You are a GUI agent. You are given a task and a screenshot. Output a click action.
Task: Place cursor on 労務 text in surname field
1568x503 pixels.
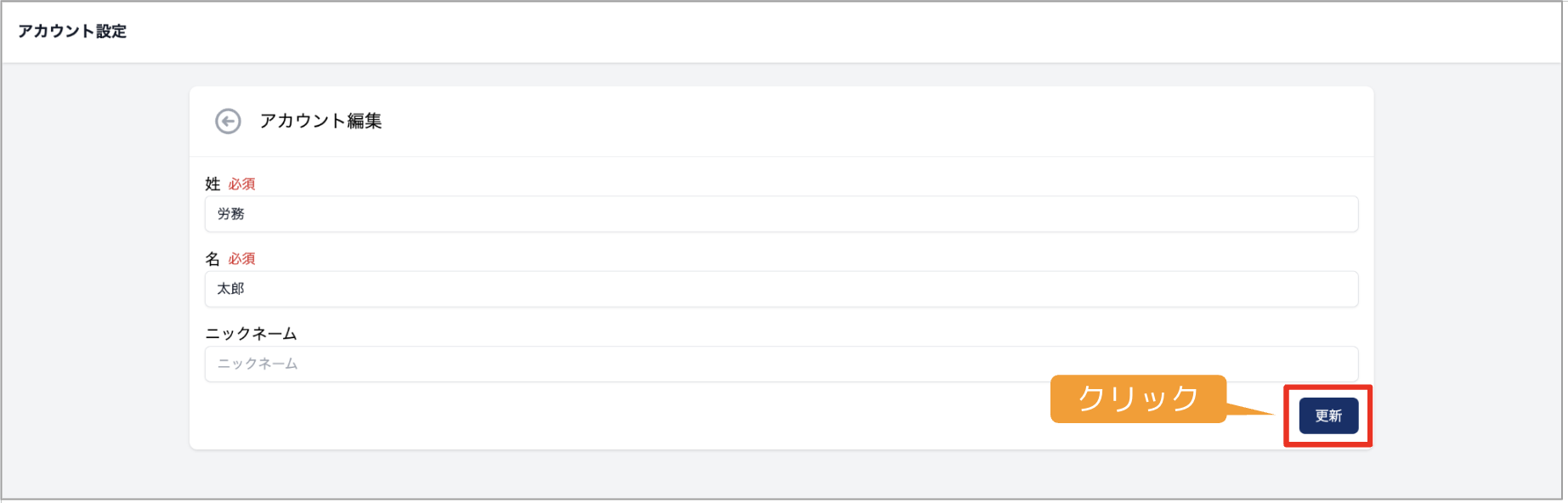point(230,214)
